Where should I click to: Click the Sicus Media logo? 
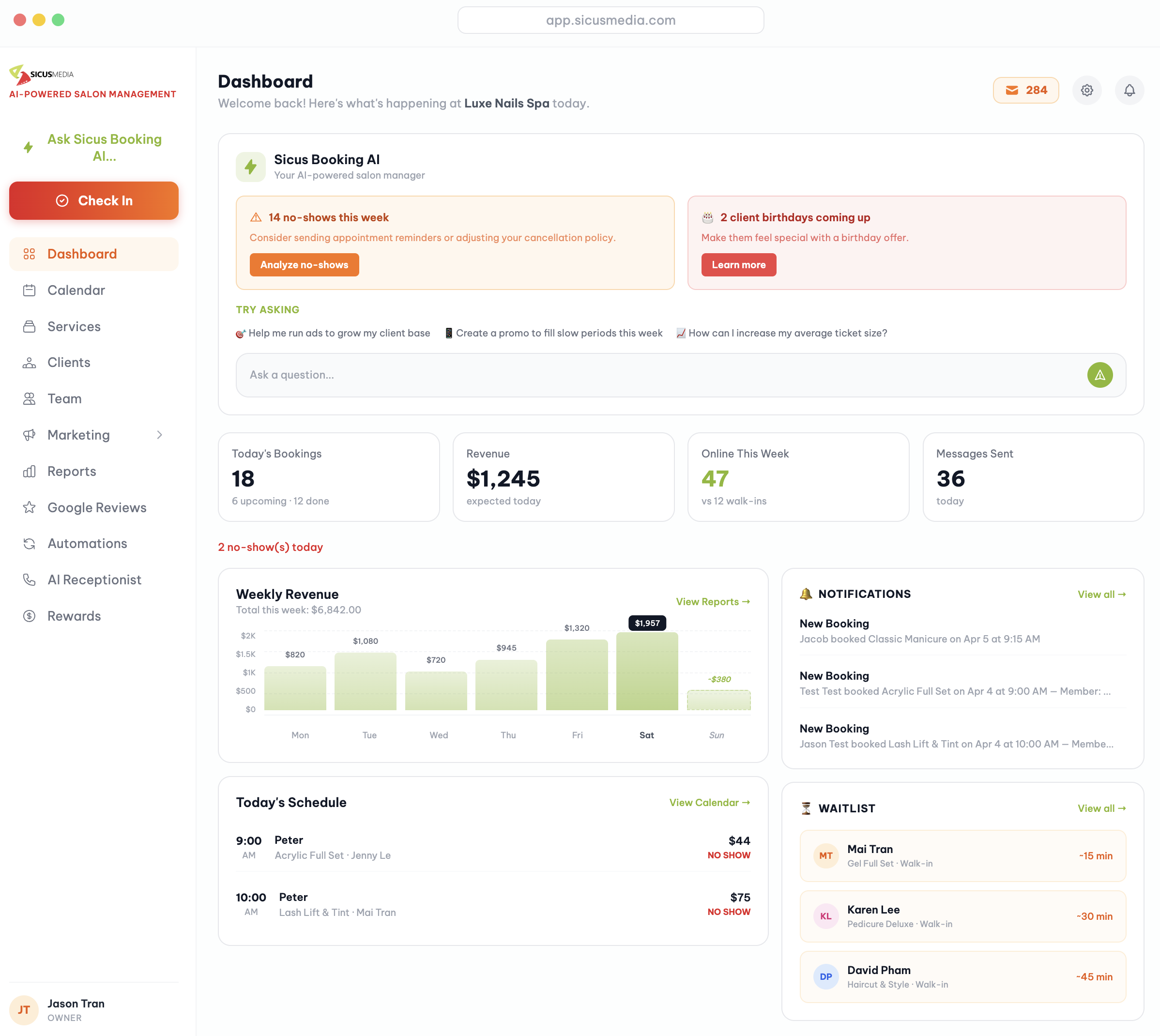pos(42,74)
